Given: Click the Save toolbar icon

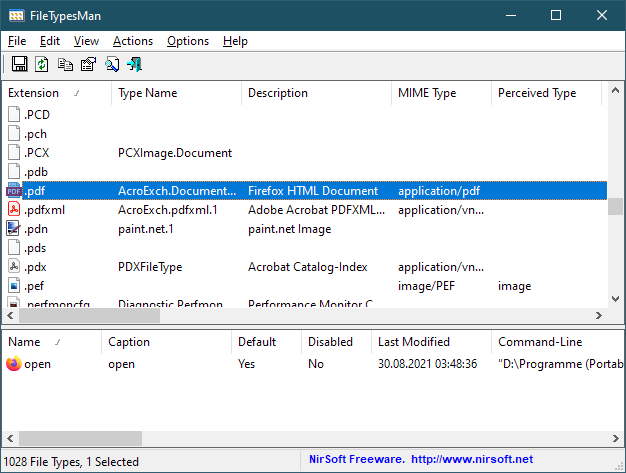Looking at the screenshot, I should [19, 65].
